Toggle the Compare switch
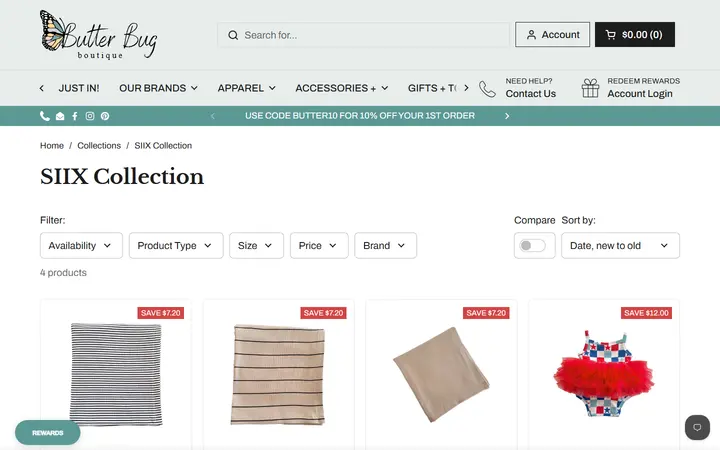Viewport: 720px width, 450px height. point(533,246)
